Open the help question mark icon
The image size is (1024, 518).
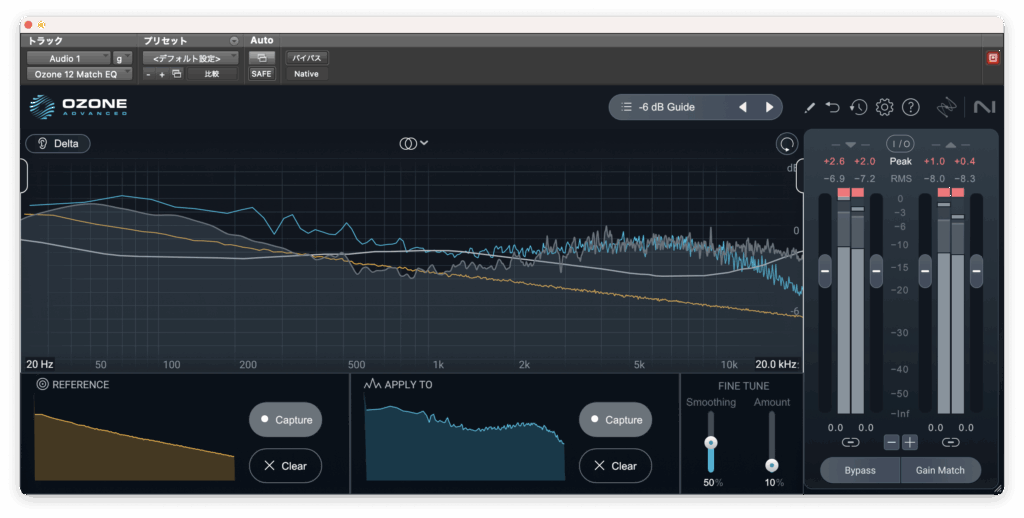(910, 107)
